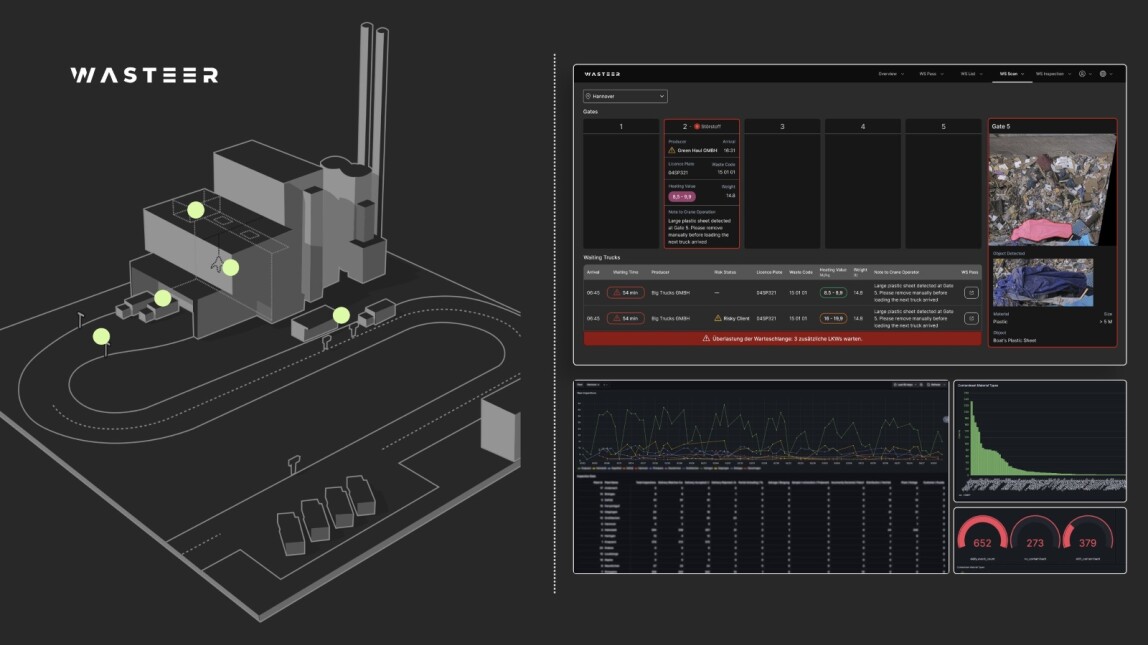Expand the Overview menu dropdown

890,74
